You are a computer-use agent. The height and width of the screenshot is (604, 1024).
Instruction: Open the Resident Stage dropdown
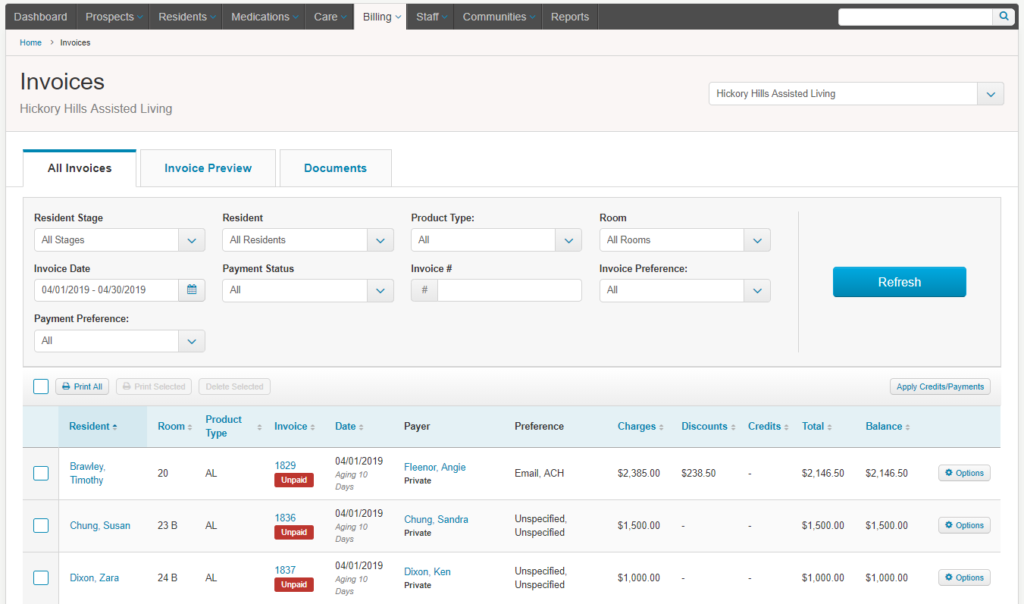(x=120, y=240)
